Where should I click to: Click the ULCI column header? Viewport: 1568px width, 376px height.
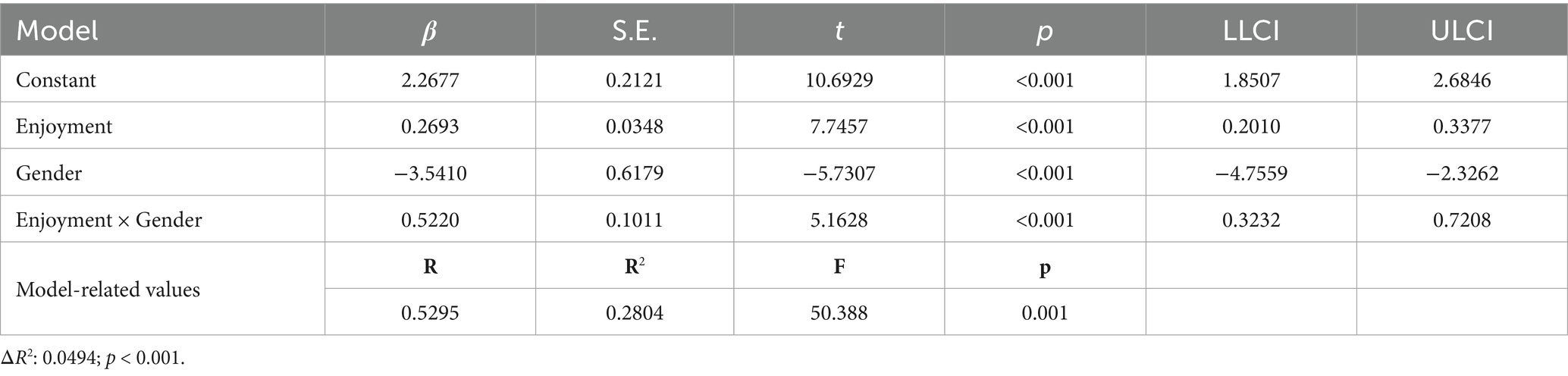point(1461,31)
